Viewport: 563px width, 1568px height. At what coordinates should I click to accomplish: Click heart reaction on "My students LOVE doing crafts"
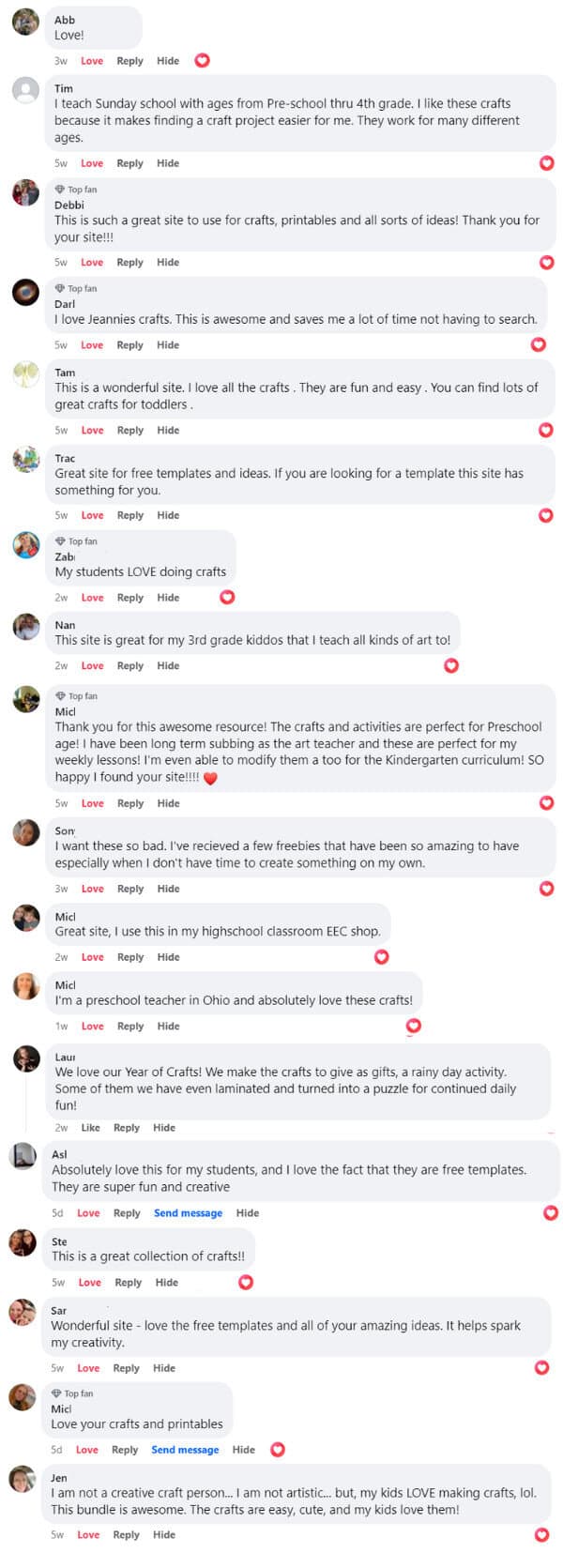point(227,597)
